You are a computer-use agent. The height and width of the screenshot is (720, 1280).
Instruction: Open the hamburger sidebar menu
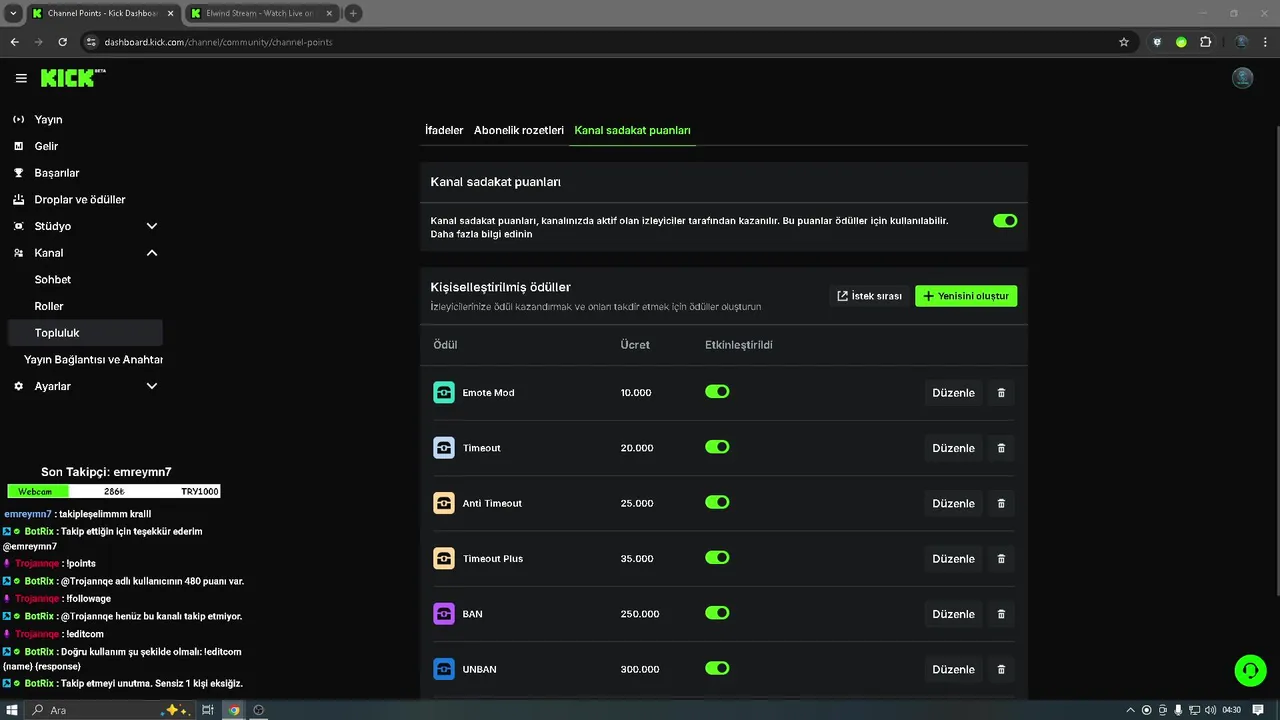[x=21, y=78]
